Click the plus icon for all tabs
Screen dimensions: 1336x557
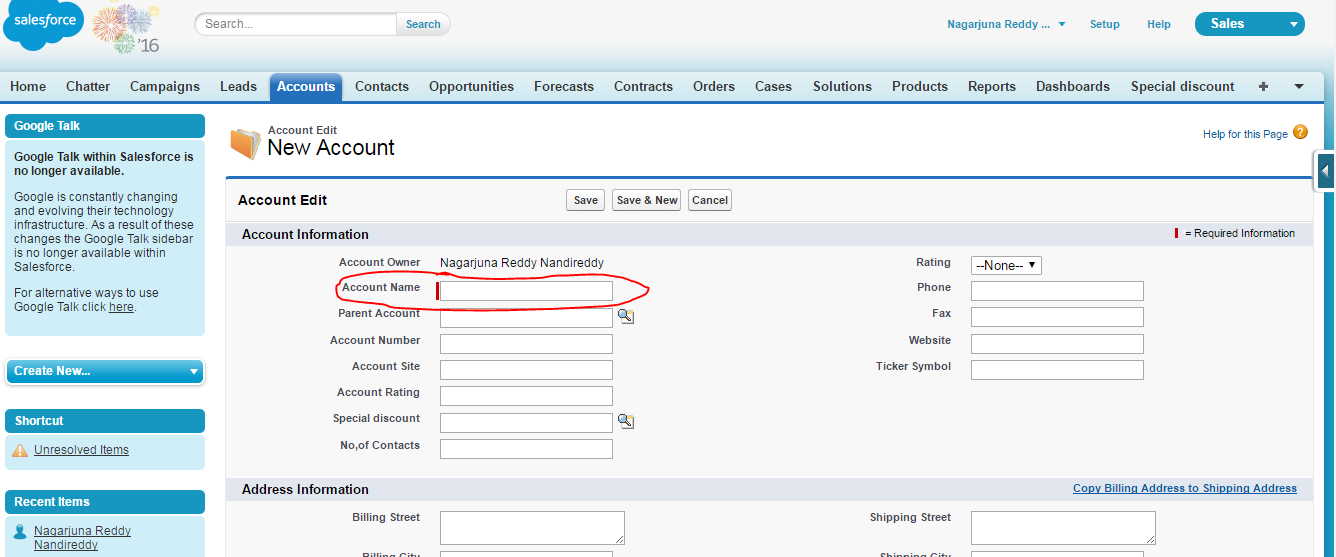(1263, 87)
